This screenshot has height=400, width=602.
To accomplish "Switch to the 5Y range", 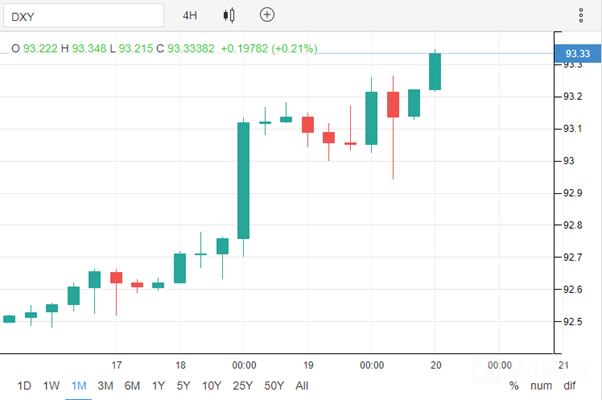I will 183,386.
